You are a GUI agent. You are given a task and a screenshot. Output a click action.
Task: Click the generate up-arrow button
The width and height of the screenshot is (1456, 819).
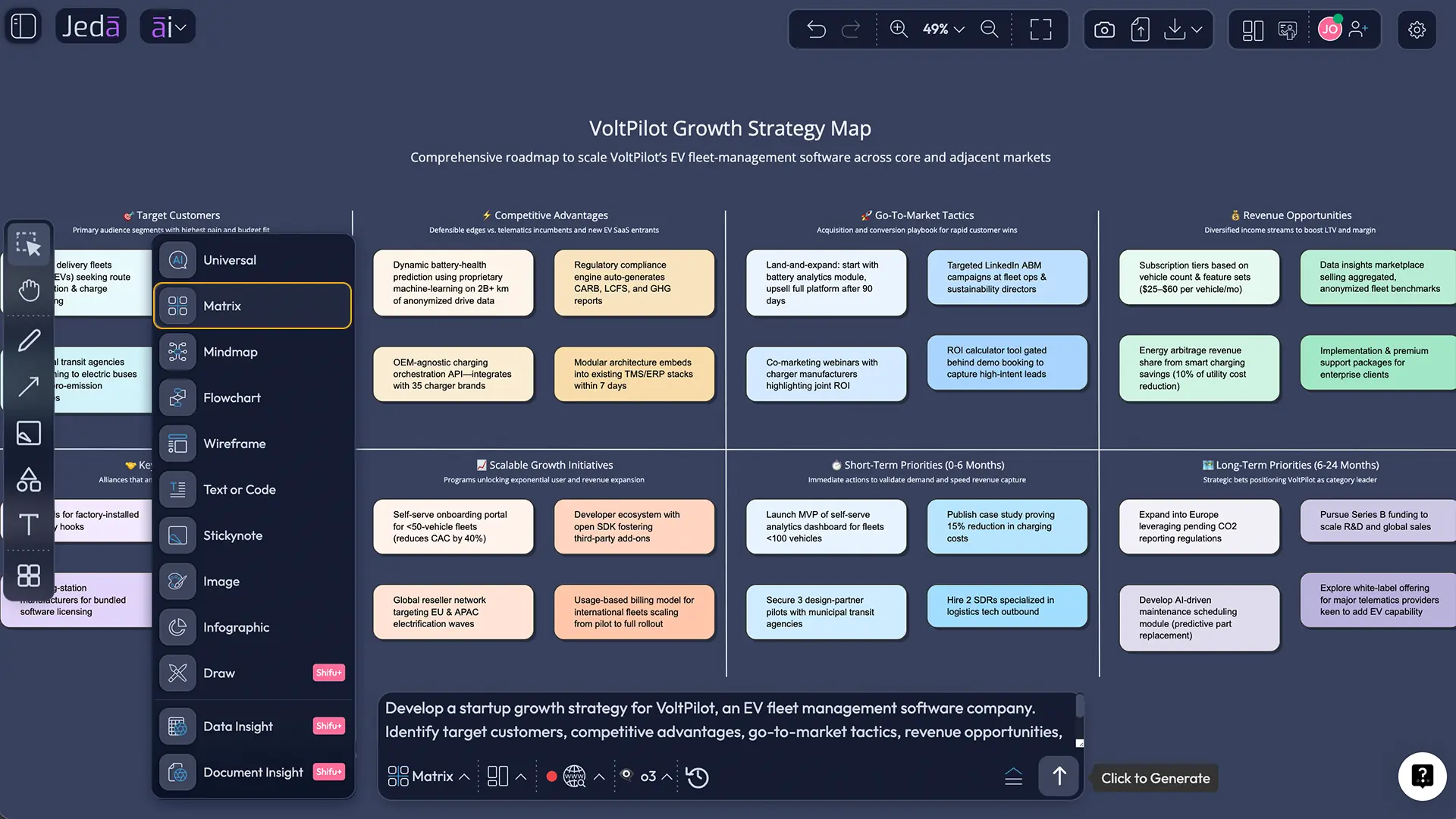[x=1059, y=776]
